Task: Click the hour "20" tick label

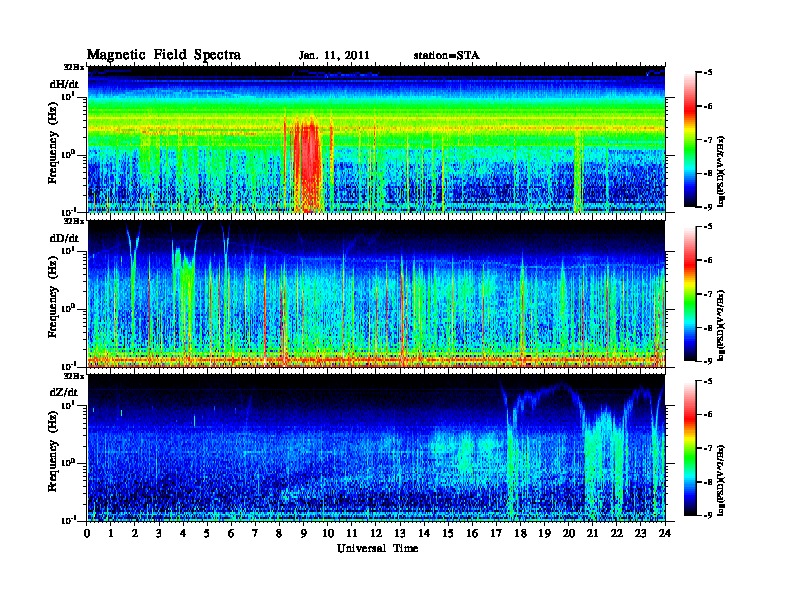Action: (569, 533)
